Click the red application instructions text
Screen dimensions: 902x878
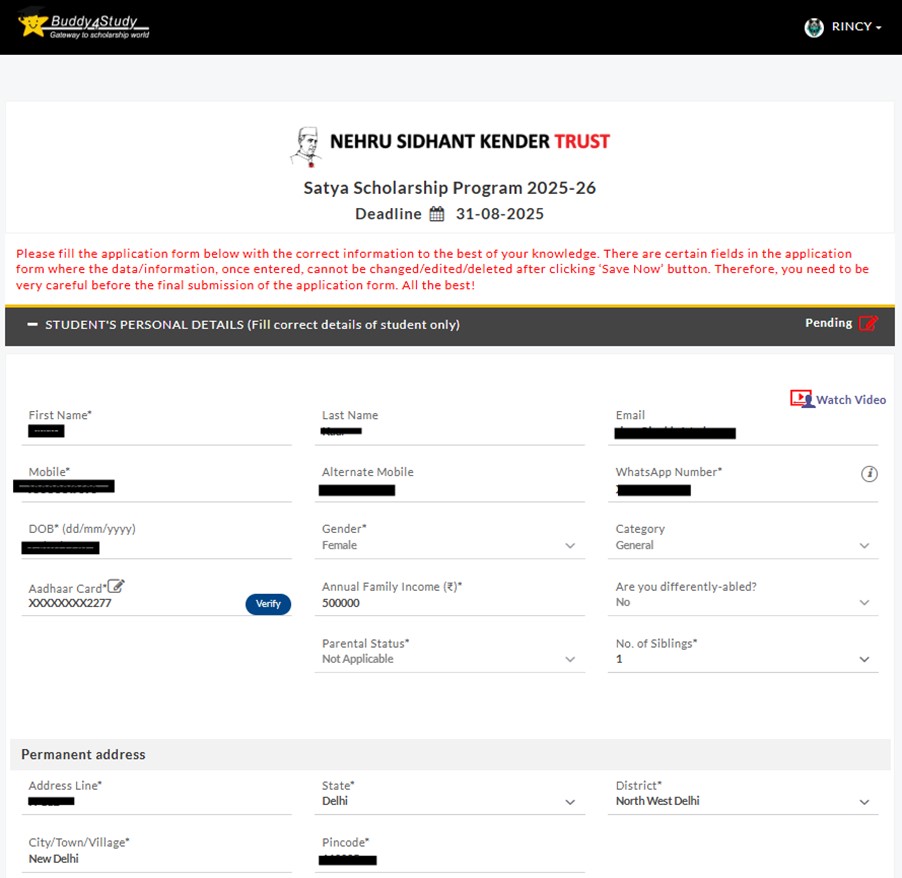click(x=442, y=269)
